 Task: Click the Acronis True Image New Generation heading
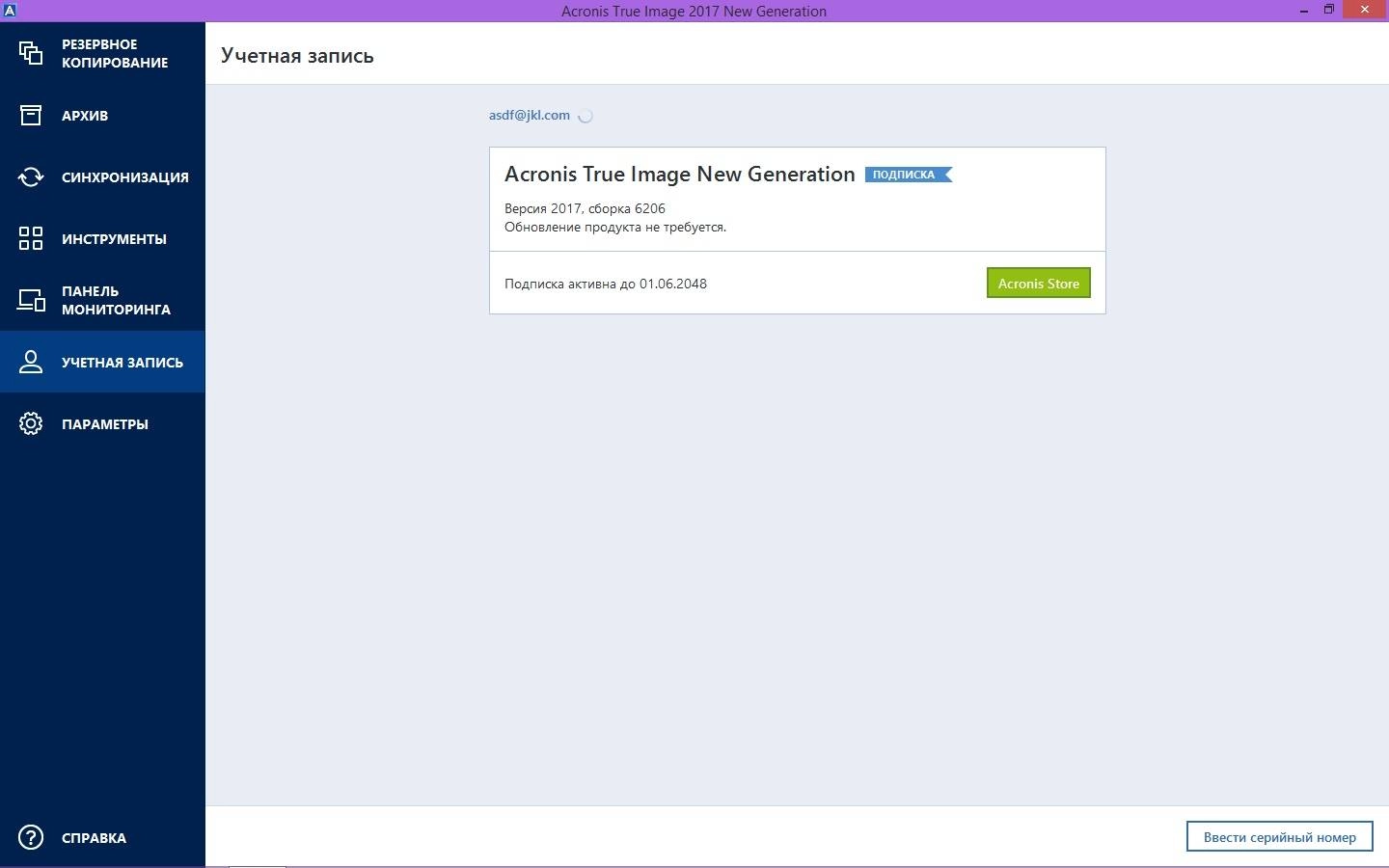pyautogui.click(x=680, y=174)
